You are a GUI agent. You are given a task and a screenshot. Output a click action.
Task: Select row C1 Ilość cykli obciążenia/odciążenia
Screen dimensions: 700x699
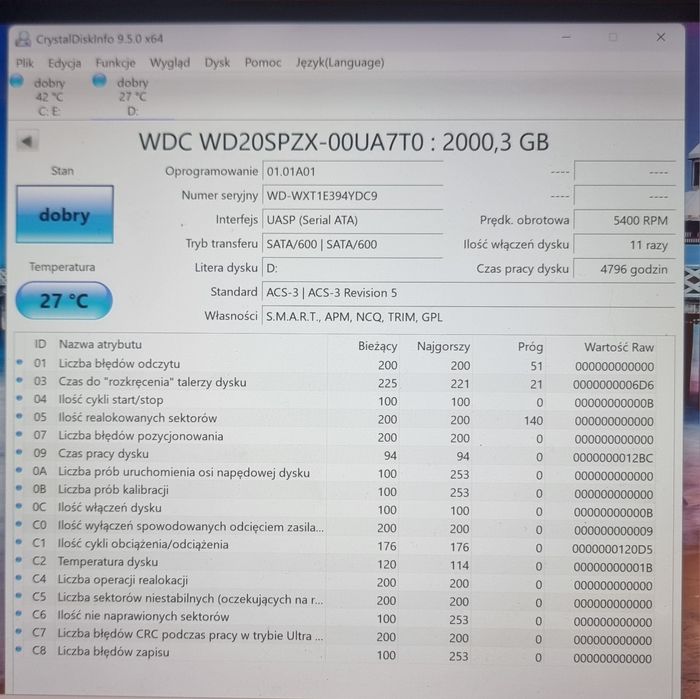pyautogui.click(x=335, y=546)
